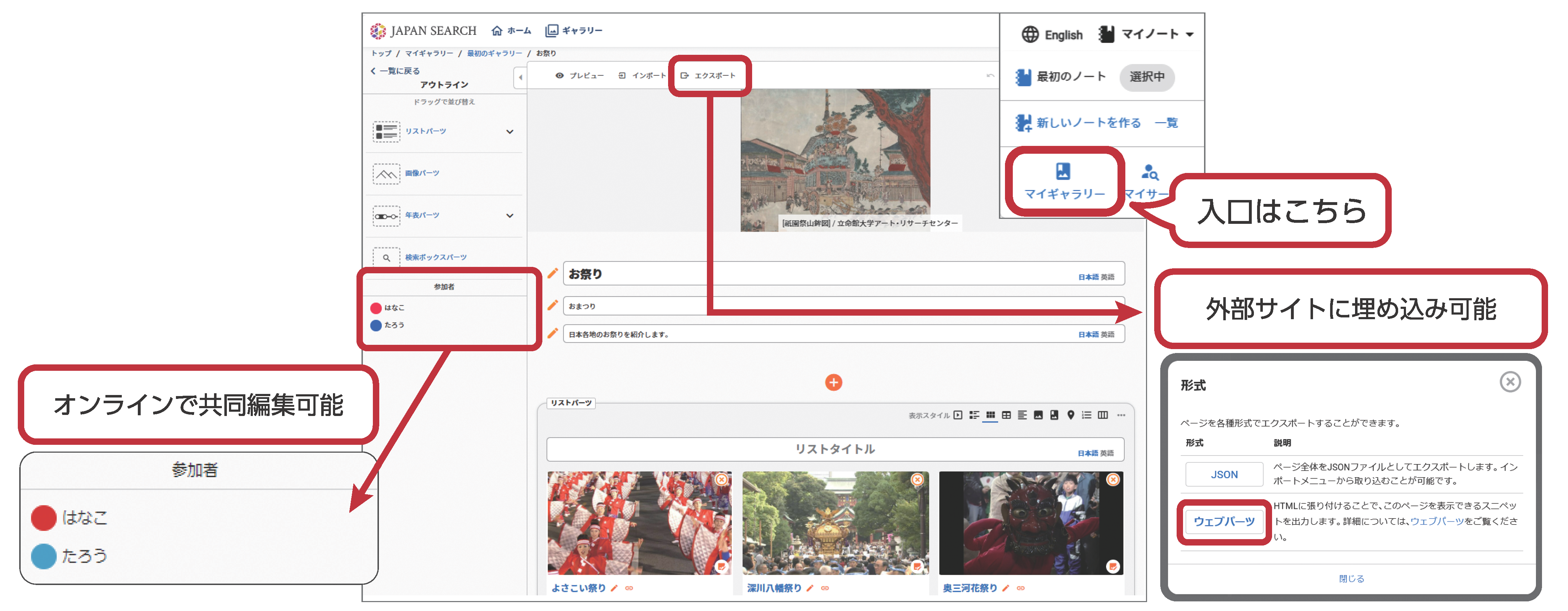Screen dimensions: 1568x611
Task: Click 閉じる to close the dialog
Action: pyautogui.click(x=1351, y=579)
